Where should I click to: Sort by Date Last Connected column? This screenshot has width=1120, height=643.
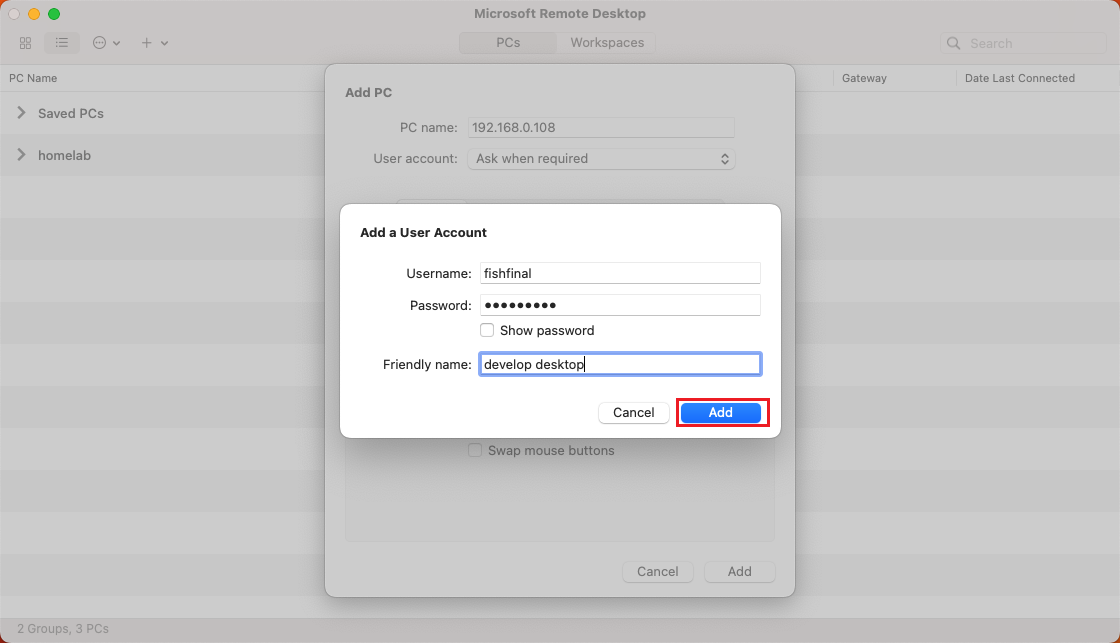click(x=1019, y=79)
